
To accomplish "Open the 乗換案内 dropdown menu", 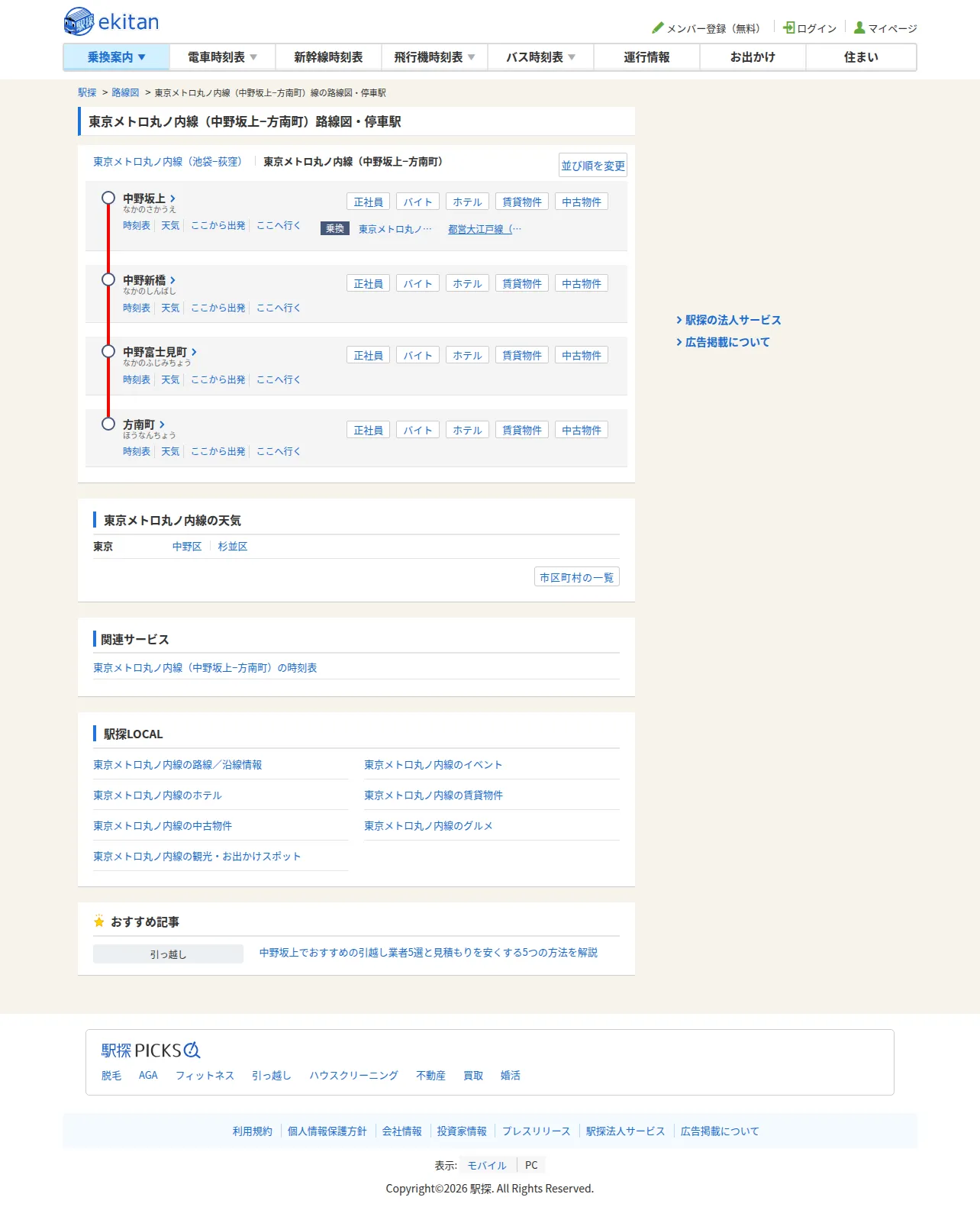I will [117, 57].
